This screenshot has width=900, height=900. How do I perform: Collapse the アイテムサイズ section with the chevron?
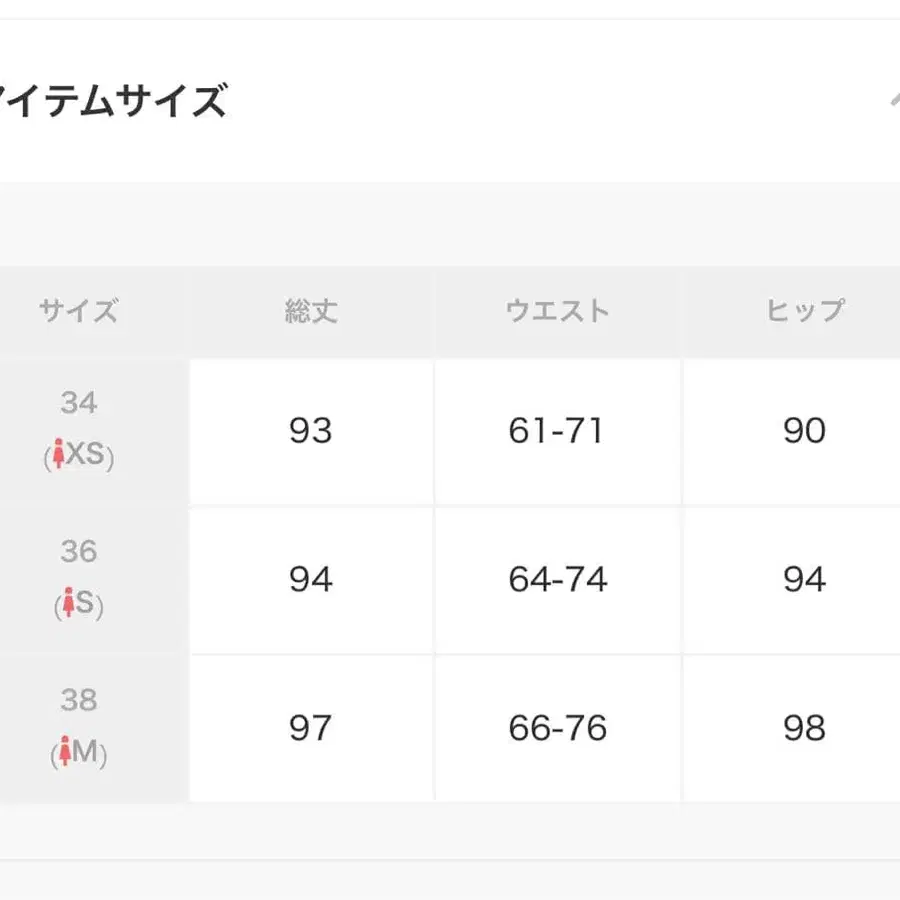tap(893, 100)
